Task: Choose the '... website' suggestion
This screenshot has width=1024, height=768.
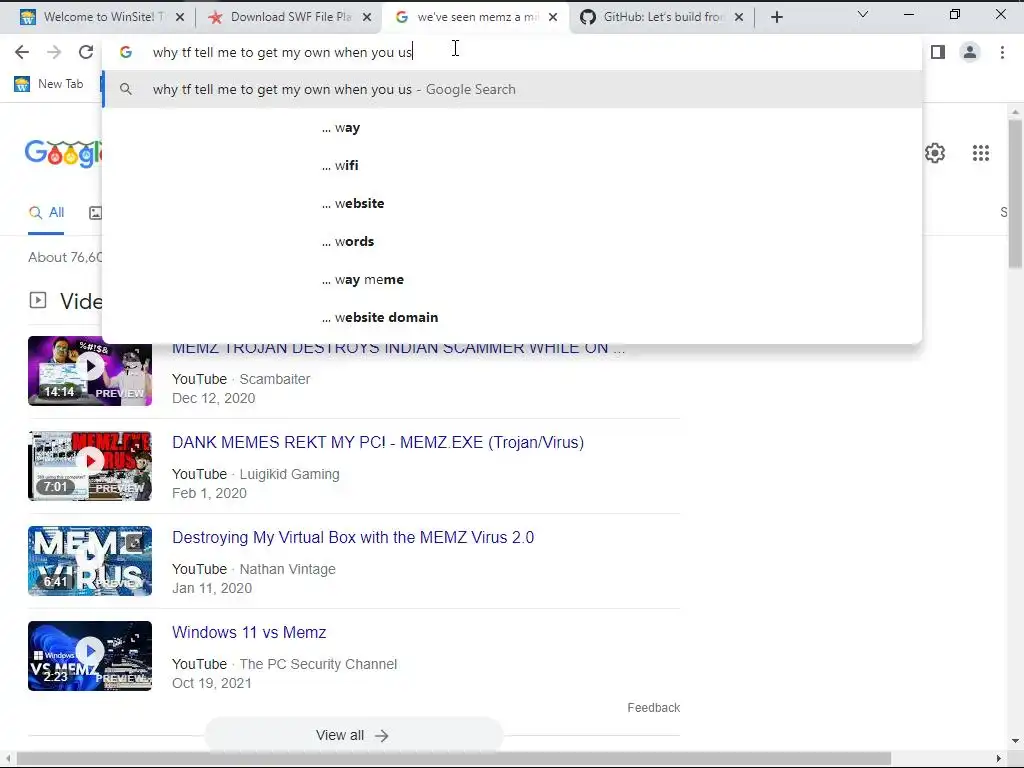Action: [513, 204]
